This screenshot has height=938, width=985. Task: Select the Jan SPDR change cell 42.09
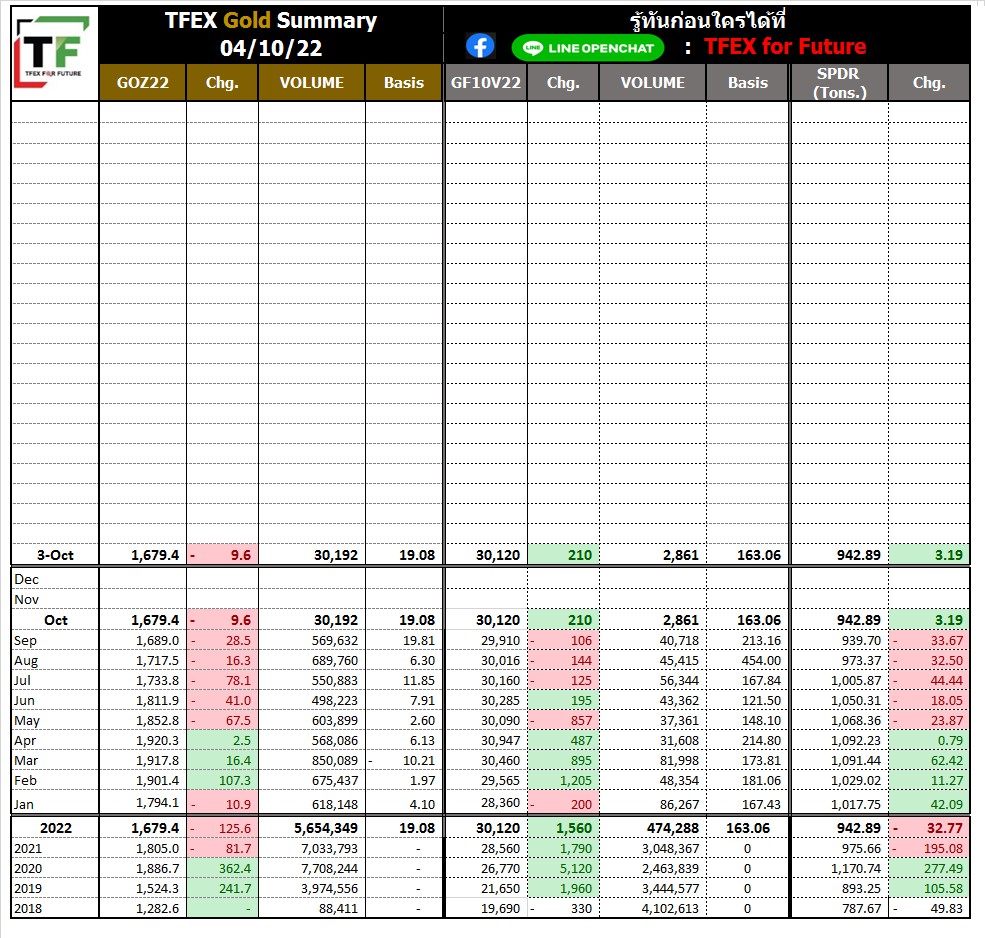[x=928, y=804]
